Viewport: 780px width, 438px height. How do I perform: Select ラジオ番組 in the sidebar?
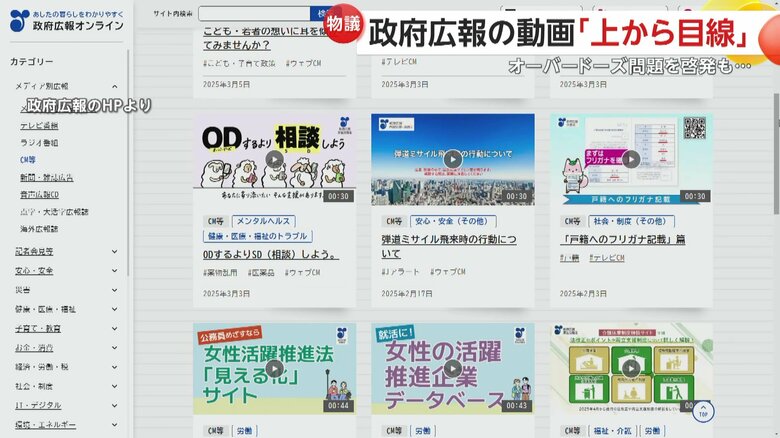pos(39,142)
